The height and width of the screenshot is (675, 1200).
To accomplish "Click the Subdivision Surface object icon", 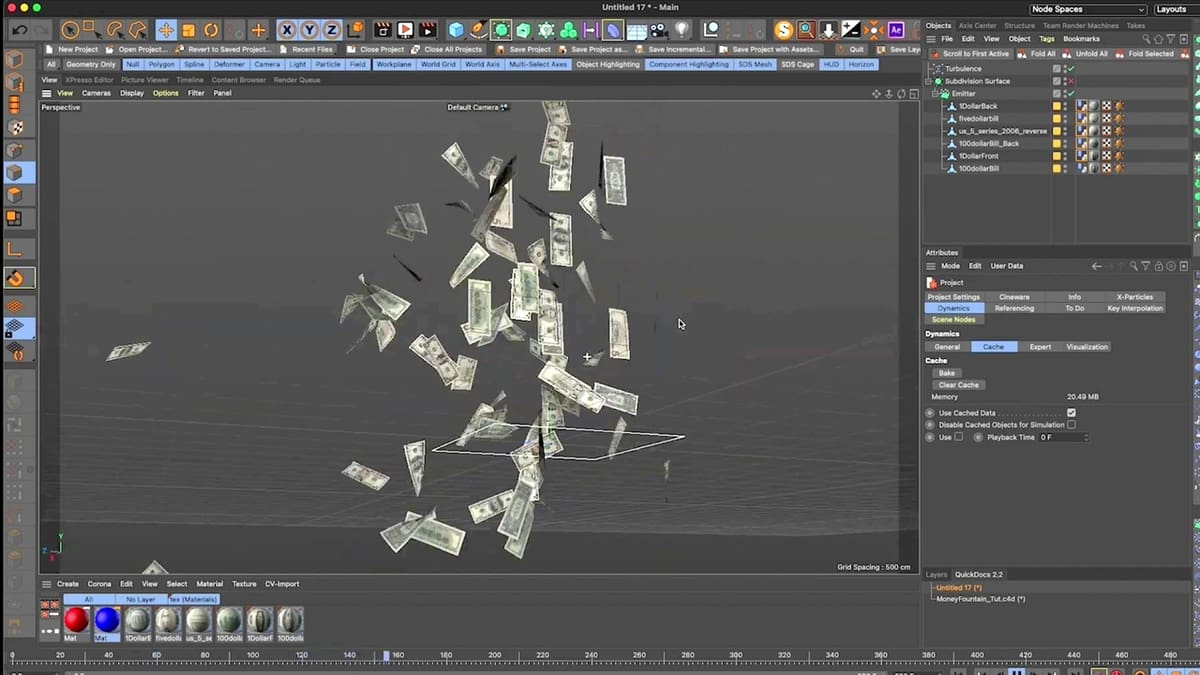I will tap(938, 81).
